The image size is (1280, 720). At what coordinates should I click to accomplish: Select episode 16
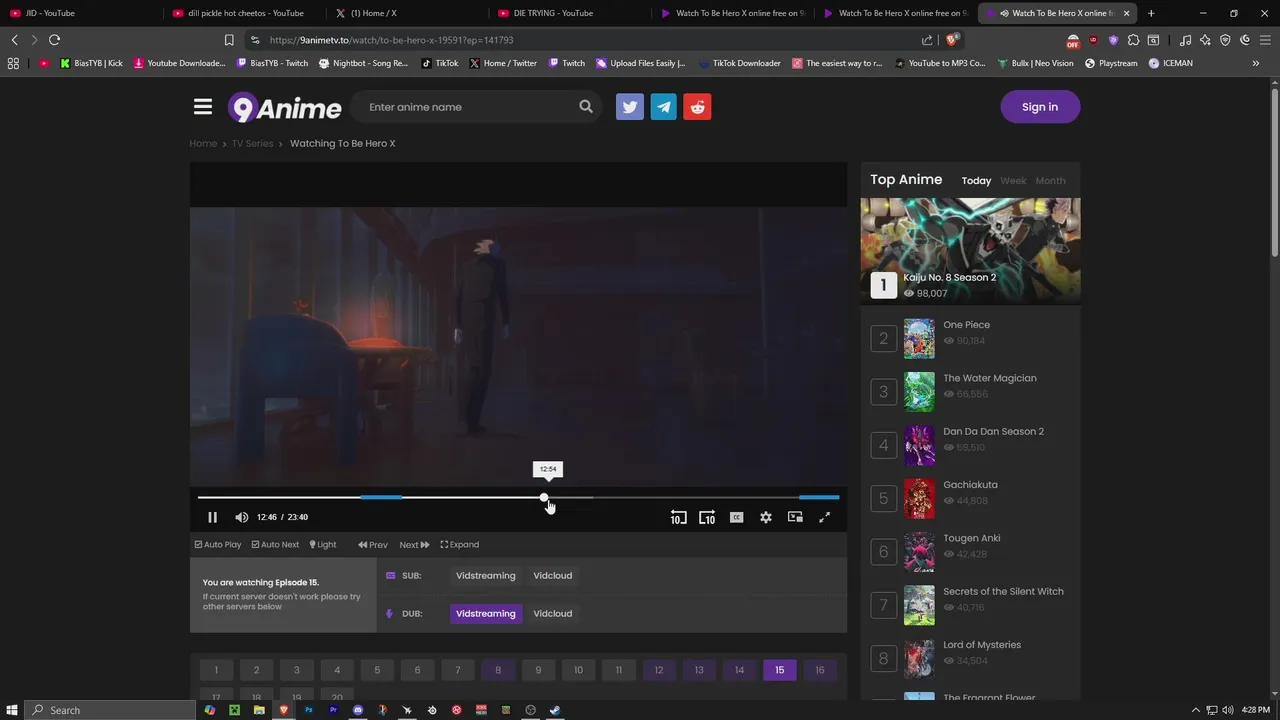pyautogui.click(x=820, y=670)
